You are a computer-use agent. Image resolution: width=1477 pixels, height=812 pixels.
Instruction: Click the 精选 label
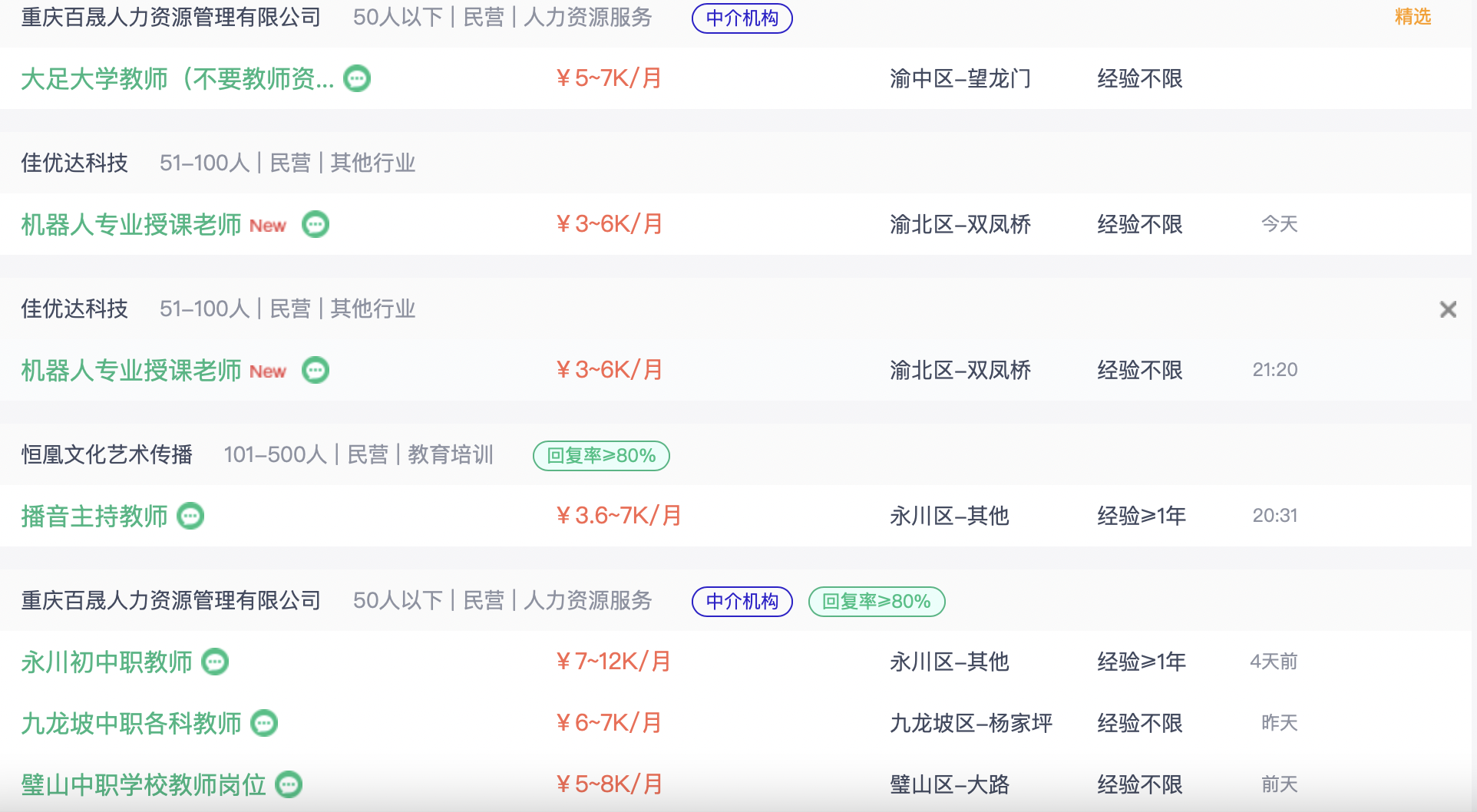point(1413,17)
